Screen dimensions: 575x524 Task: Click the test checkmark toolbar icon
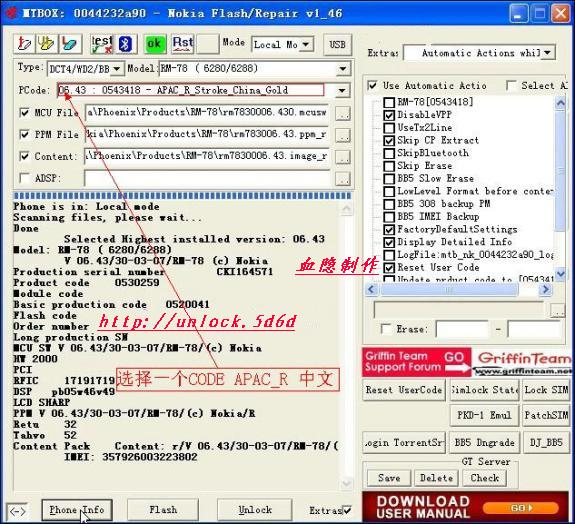(102, 44)
